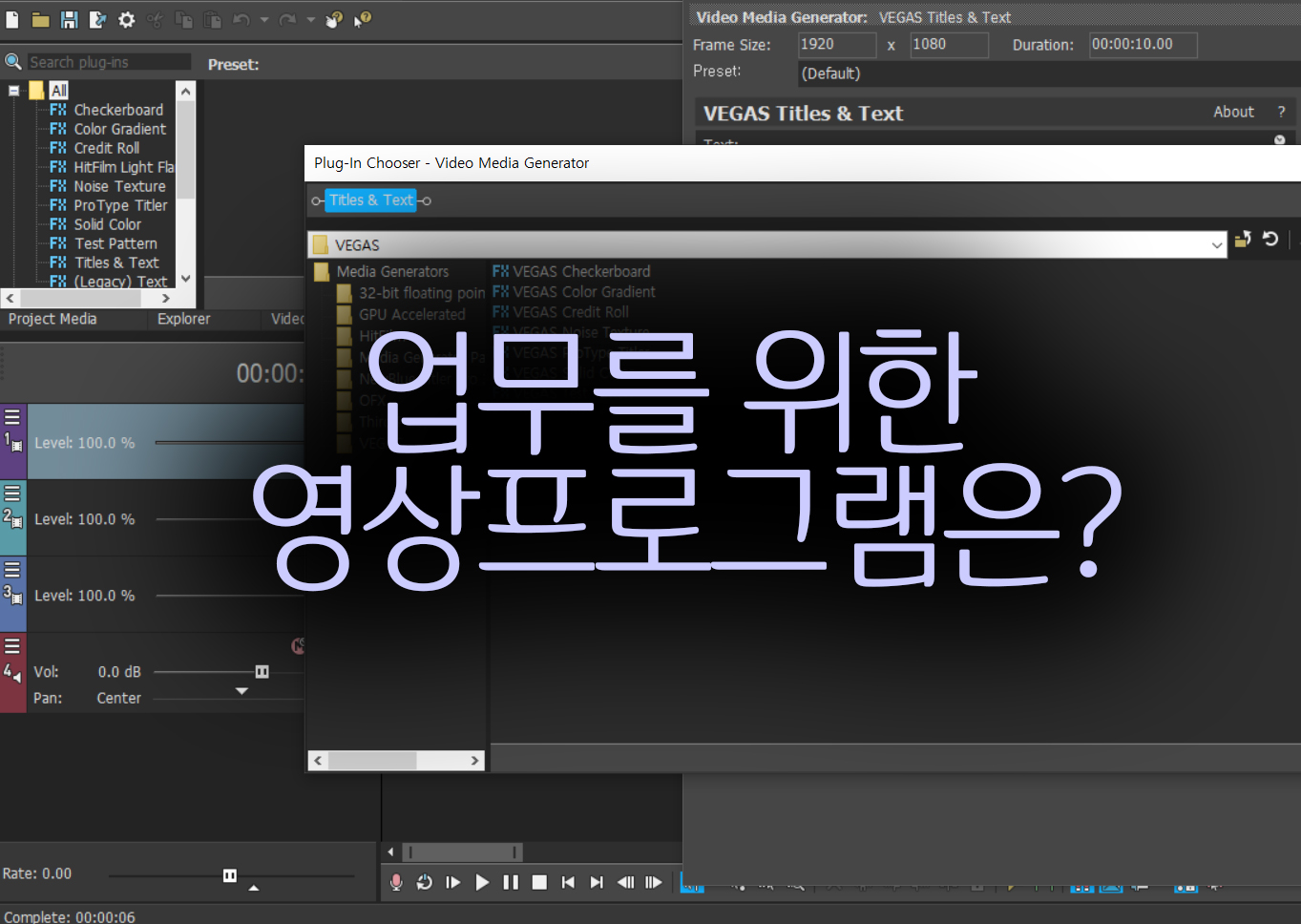The height and width of the screenshot is (924, 1301).
Task: Select Color Gradient generator in list
Action: [119, 129]
